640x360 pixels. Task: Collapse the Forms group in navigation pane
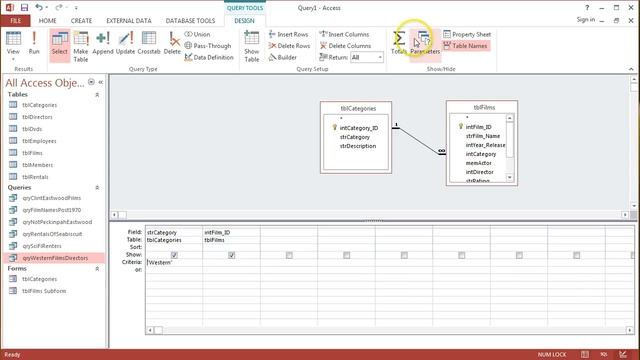(x=97, y=269)
